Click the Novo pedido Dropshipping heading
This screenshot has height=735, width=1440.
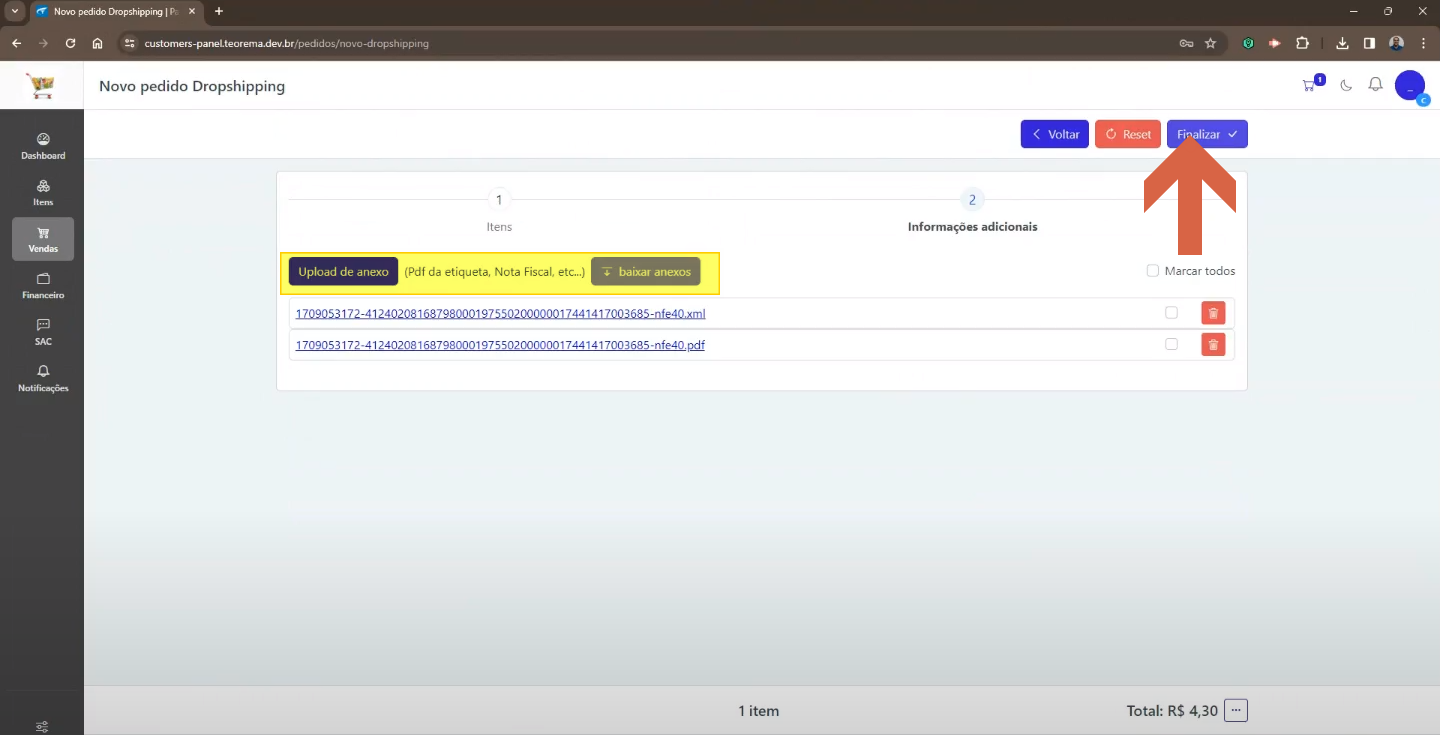pyautogui.click(x=192, y=86)
